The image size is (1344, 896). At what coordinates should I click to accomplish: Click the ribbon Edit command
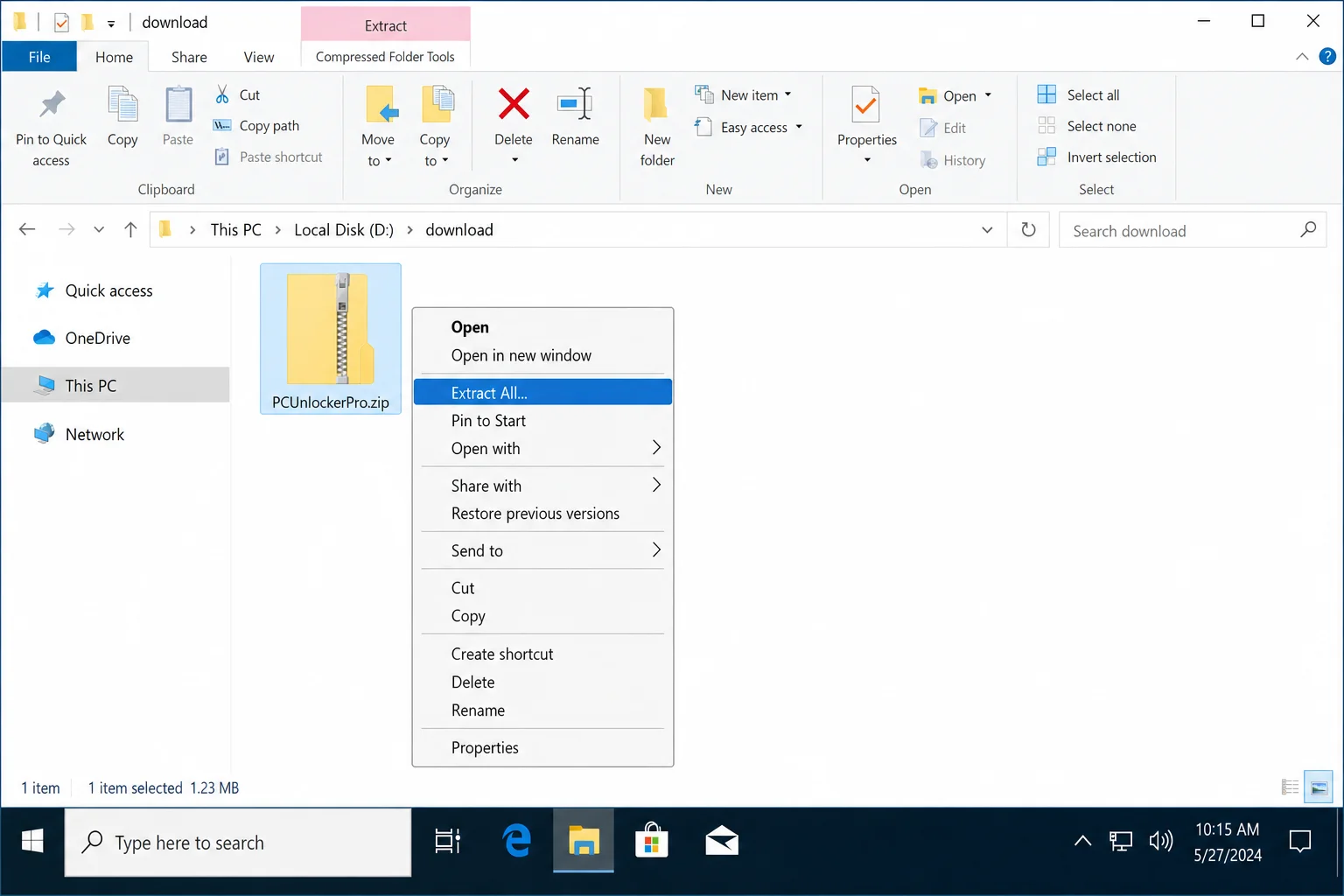[943, 128]
